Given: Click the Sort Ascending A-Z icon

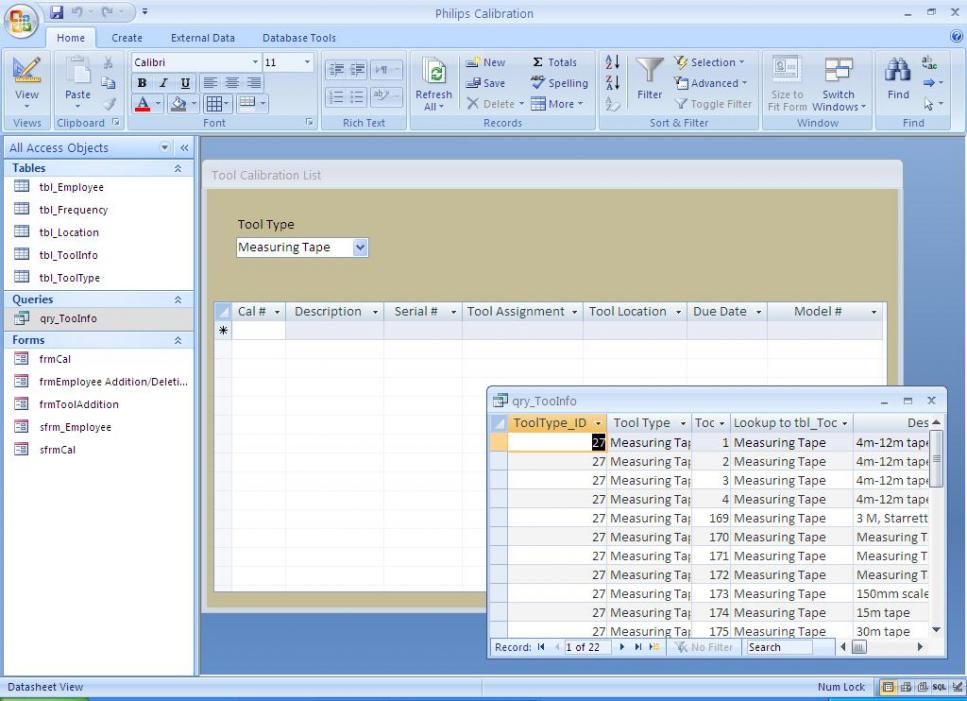Looking at the screenshot, I should (612, 62).
